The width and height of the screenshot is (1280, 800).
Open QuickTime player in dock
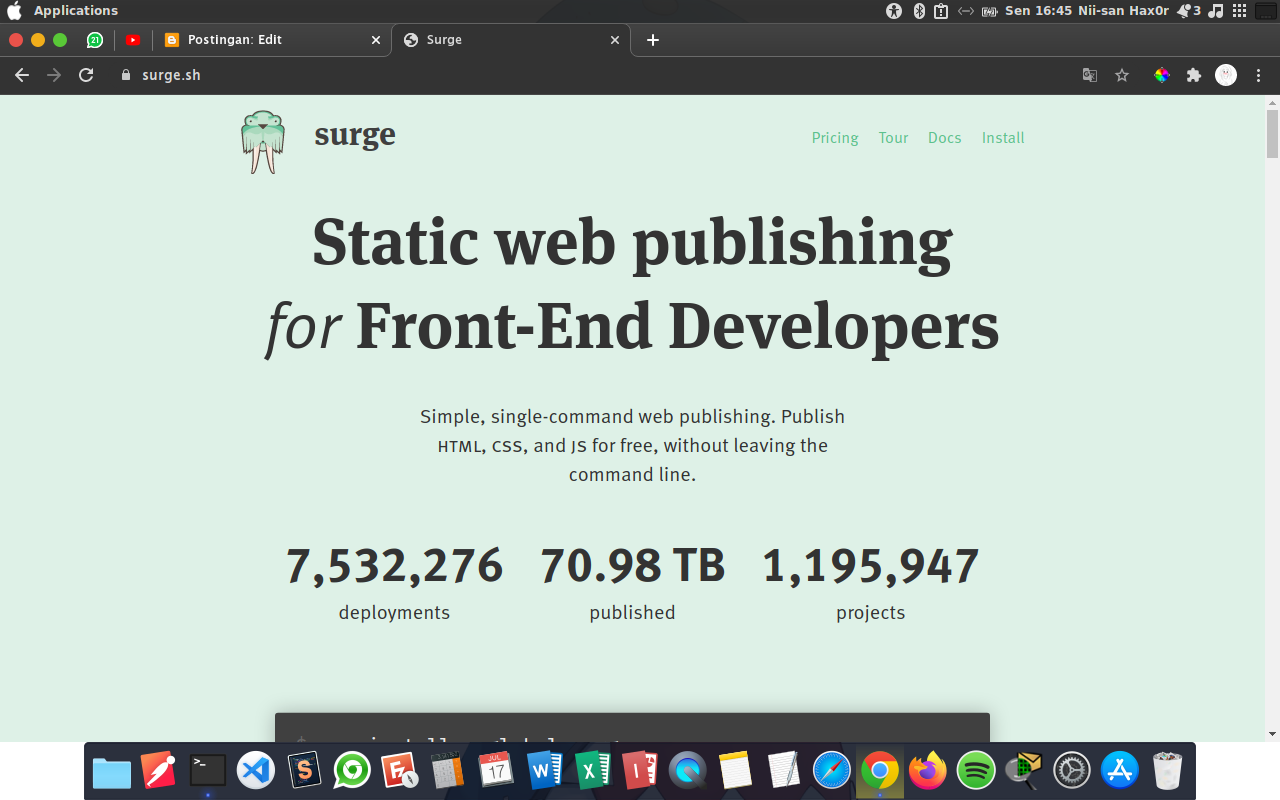[x=688, y=771]
